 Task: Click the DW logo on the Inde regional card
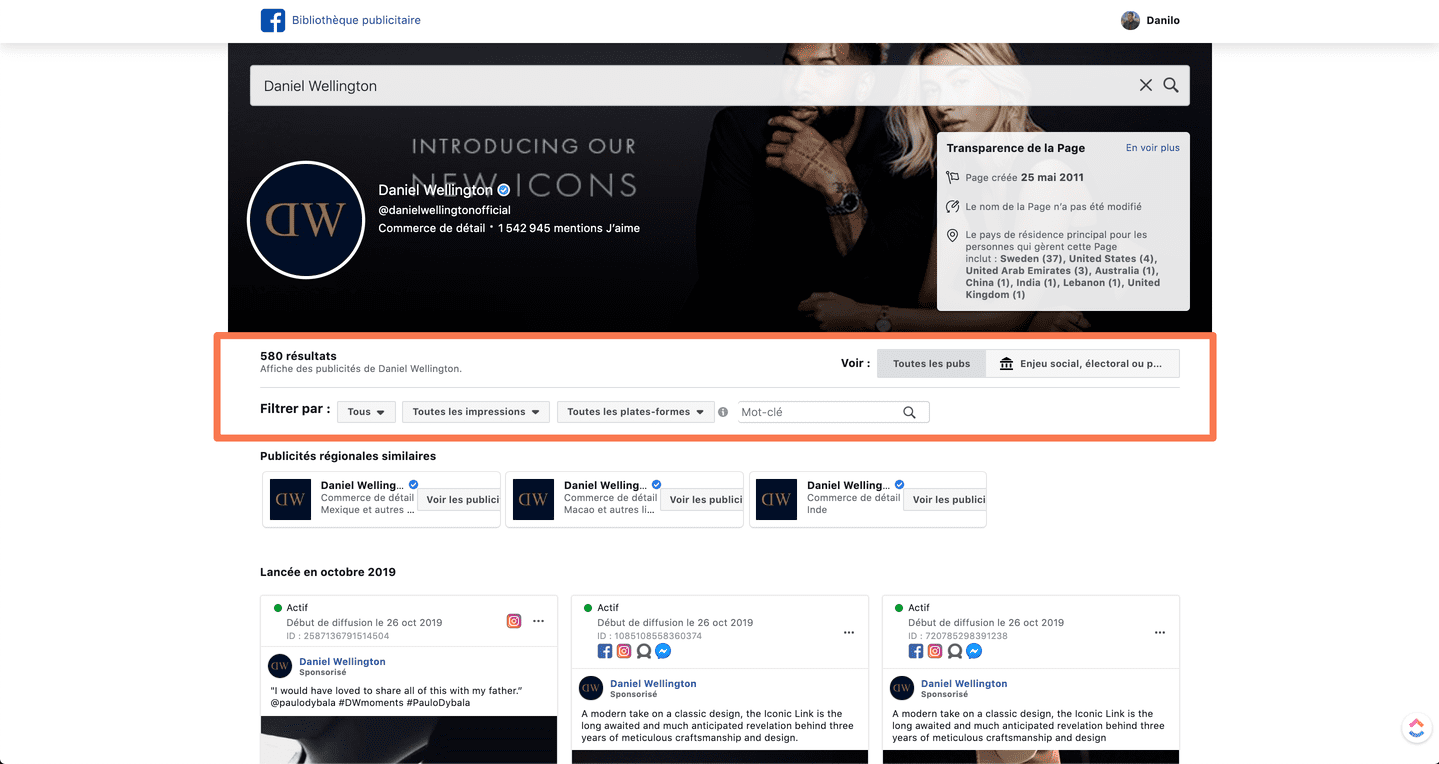(777, 499)
